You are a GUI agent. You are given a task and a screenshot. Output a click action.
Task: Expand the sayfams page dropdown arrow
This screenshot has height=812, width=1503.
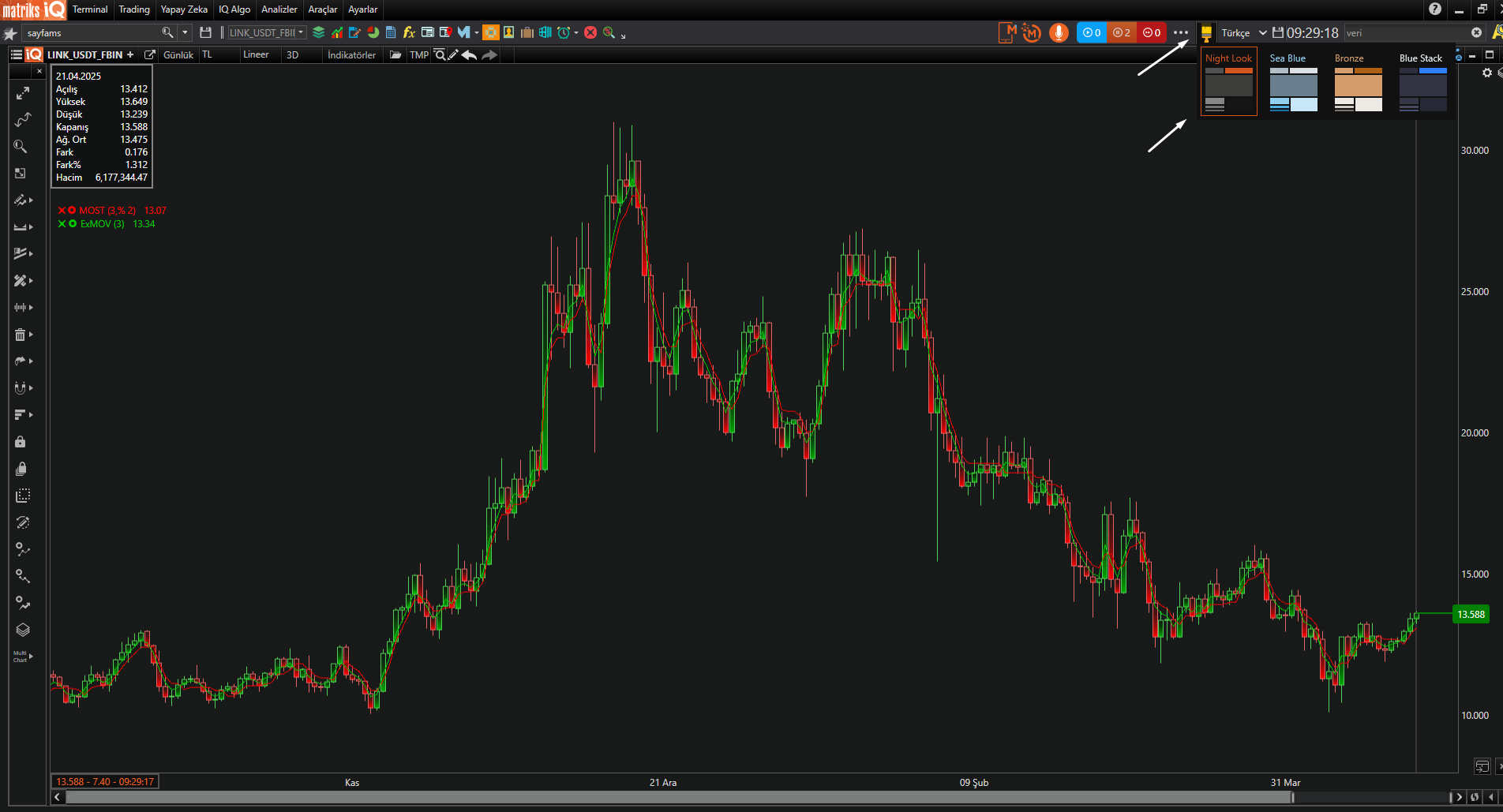pos(185,33)
